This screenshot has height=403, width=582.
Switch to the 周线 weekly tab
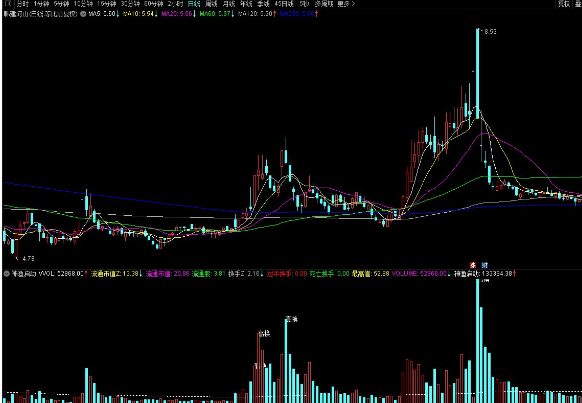pos(211,4)
